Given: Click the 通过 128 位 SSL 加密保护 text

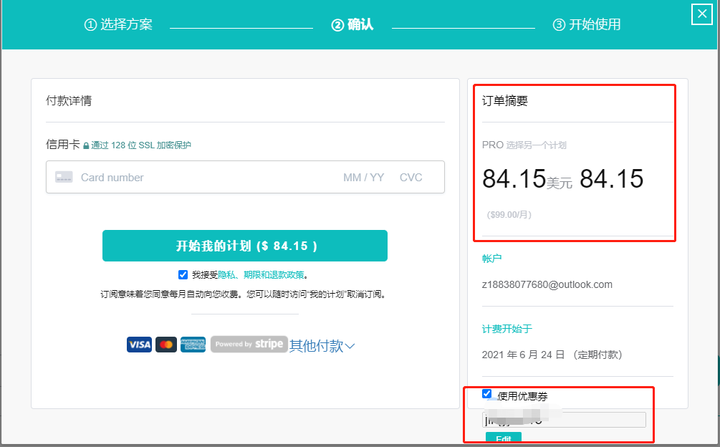Looking at the screenshot, I should click(x=141, y=145).
